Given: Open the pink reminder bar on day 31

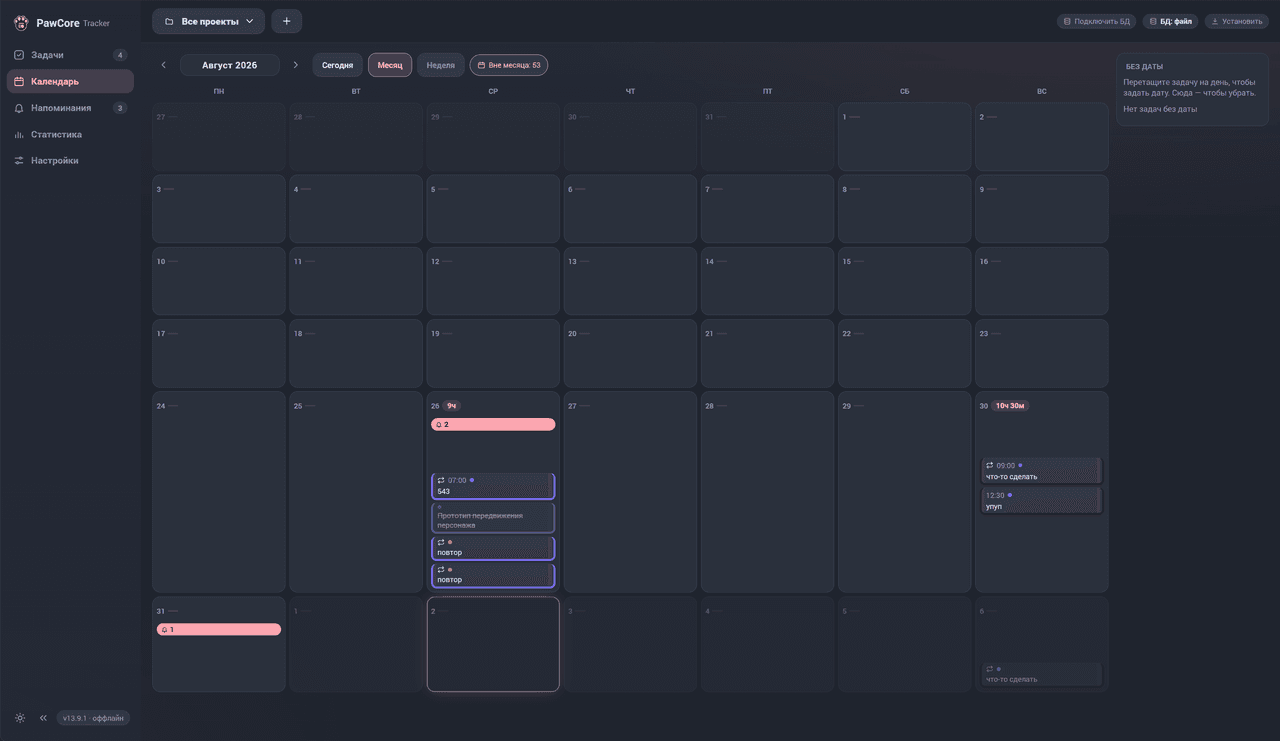Looking at the screenshot, I should point(219,630).
